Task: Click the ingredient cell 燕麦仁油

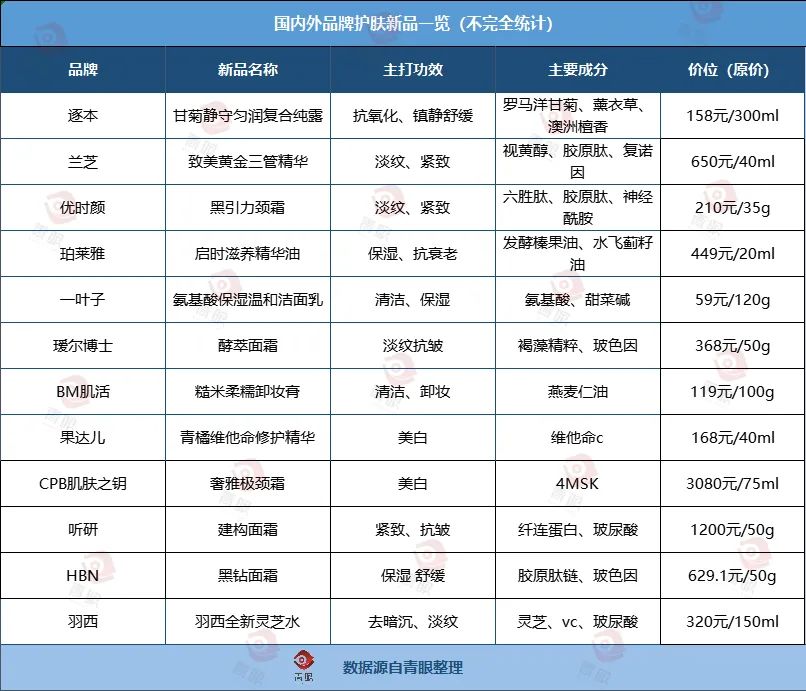Action: [578, 392]
